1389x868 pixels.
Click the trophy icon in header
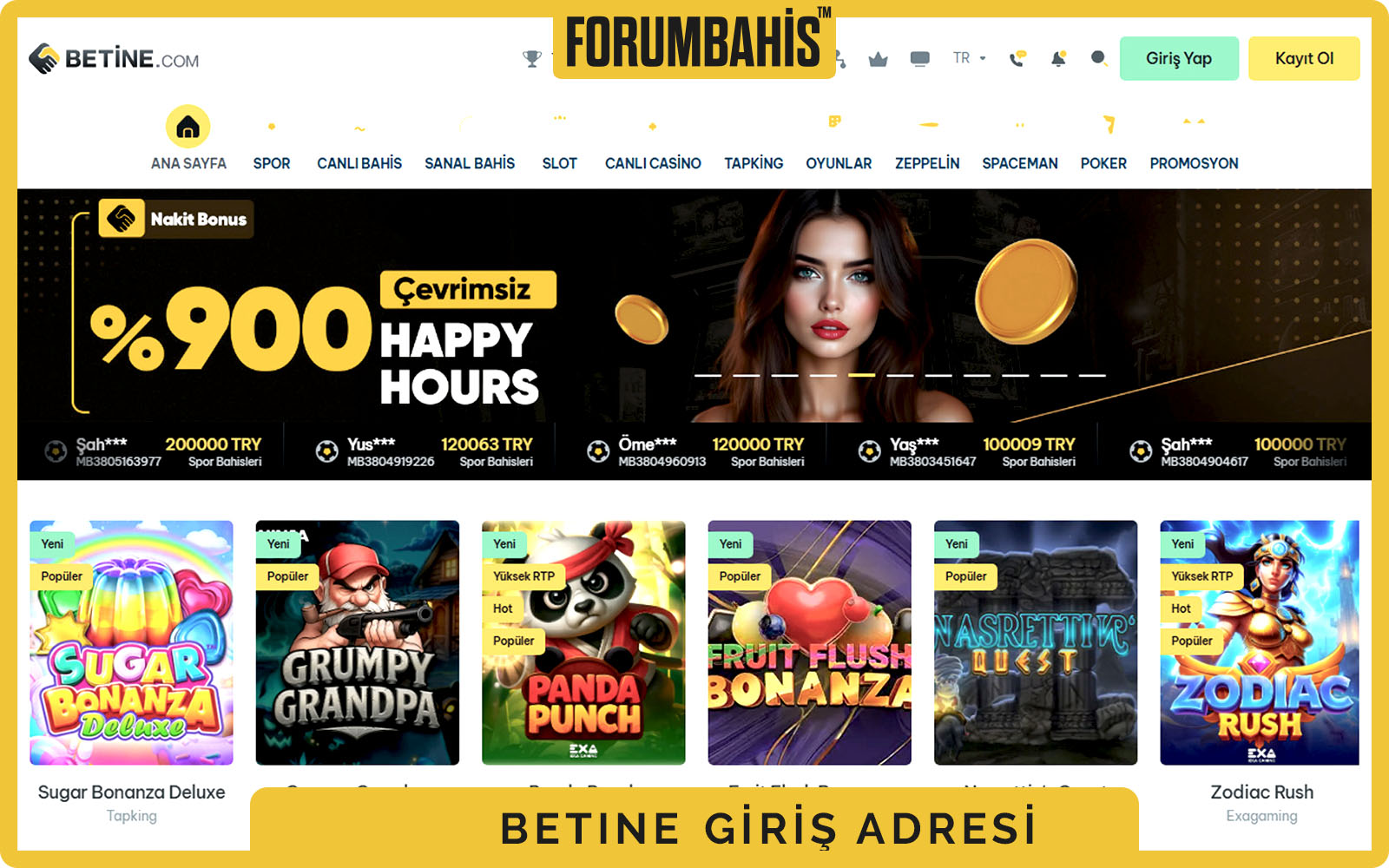coord(532,59)
